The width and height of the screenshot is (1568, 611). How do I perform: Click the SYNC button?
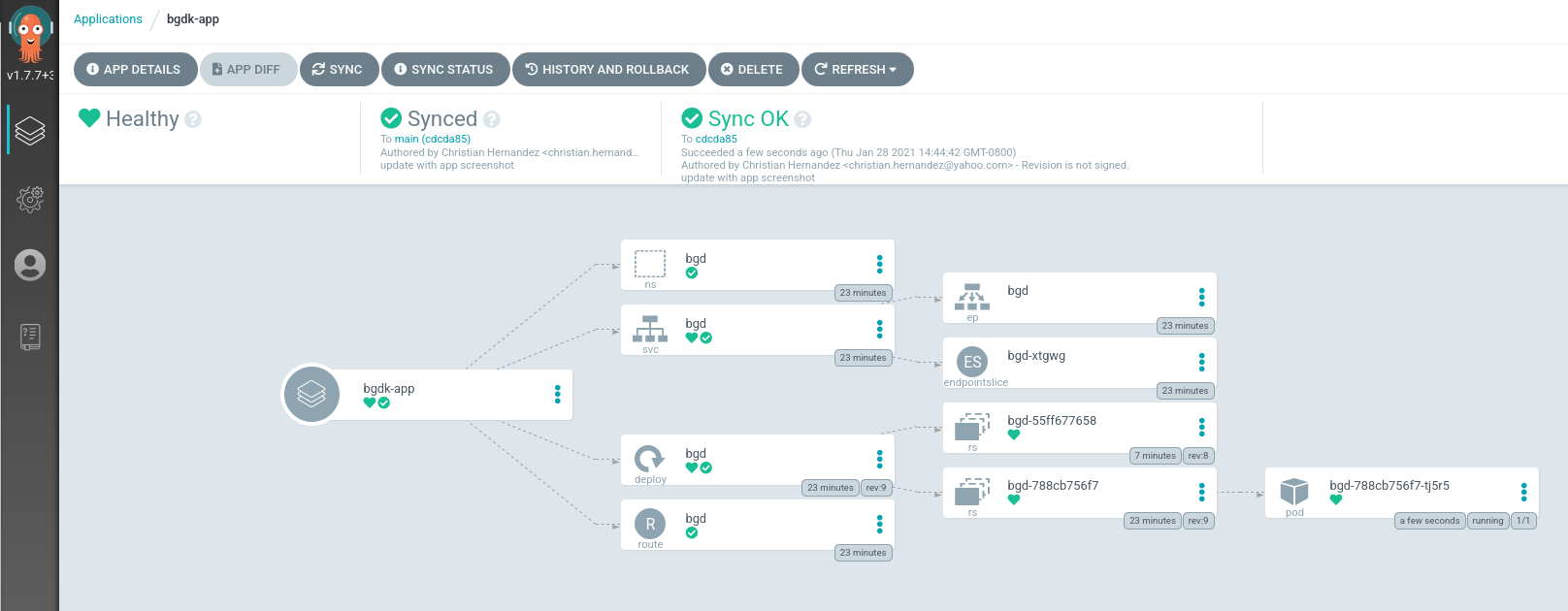[340, 69]
